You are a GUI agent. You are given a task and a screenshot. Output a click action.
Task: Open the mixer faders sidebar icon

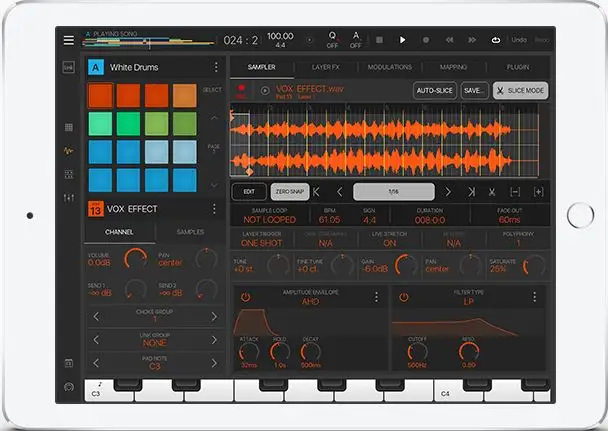tap(69, 198)
